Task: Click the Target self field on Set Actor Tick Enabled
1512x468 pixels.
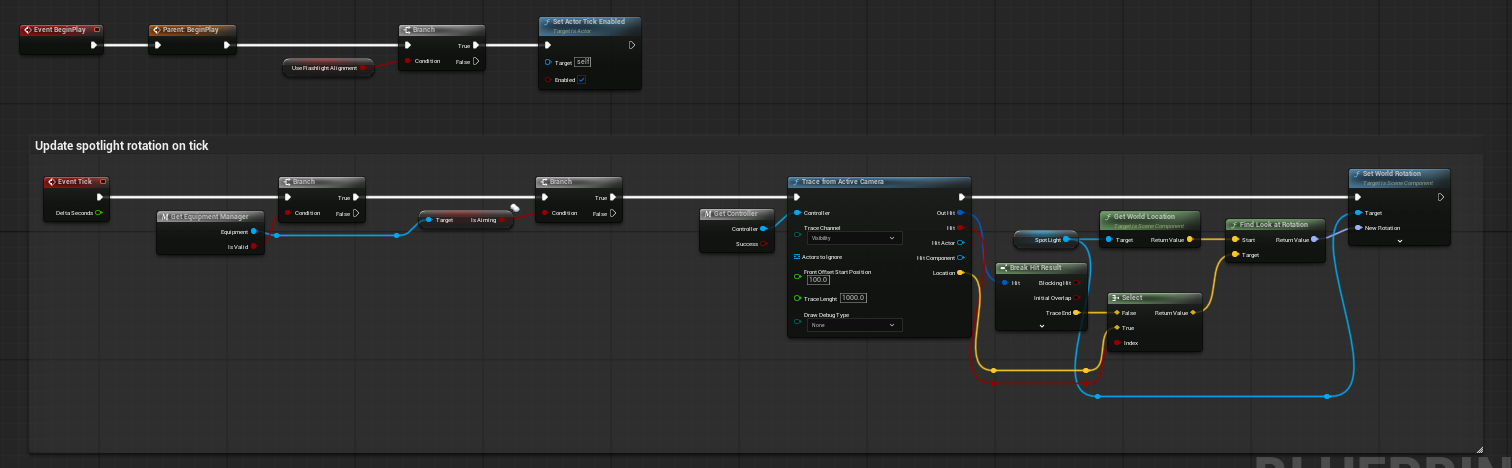Action: point(582,62)
